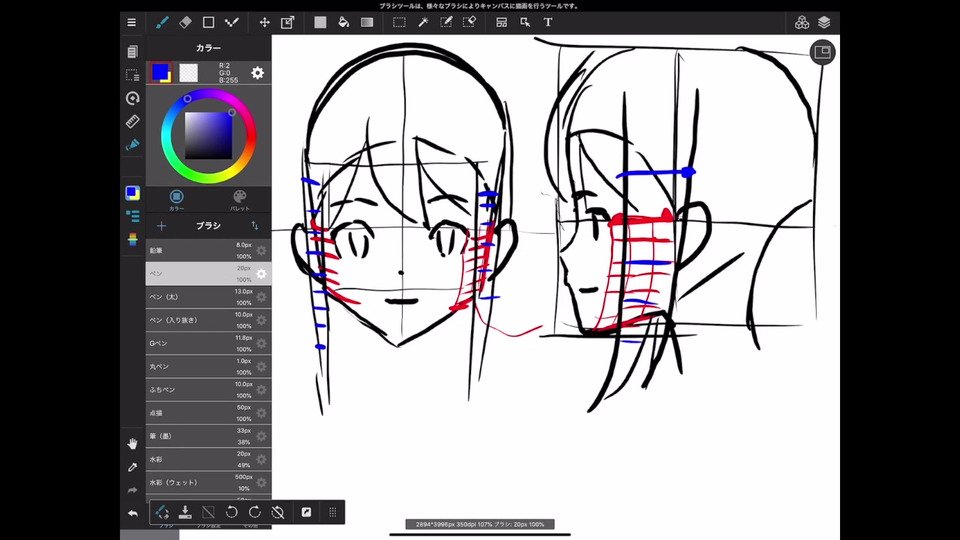Toggle the ruler guide tool in sidebar
Image resolution: width=960 pixels, height=540 pixels.
[x=132, y=121]
